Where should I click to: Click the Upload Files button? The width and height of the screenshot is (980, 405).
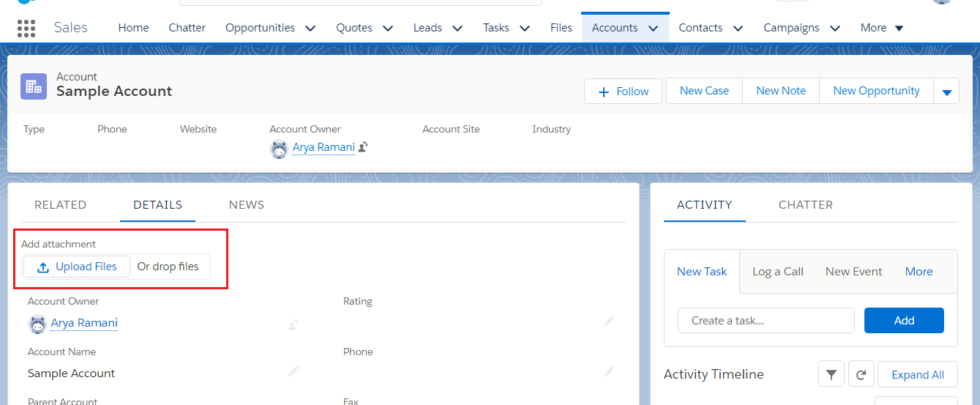coord(77,267)
